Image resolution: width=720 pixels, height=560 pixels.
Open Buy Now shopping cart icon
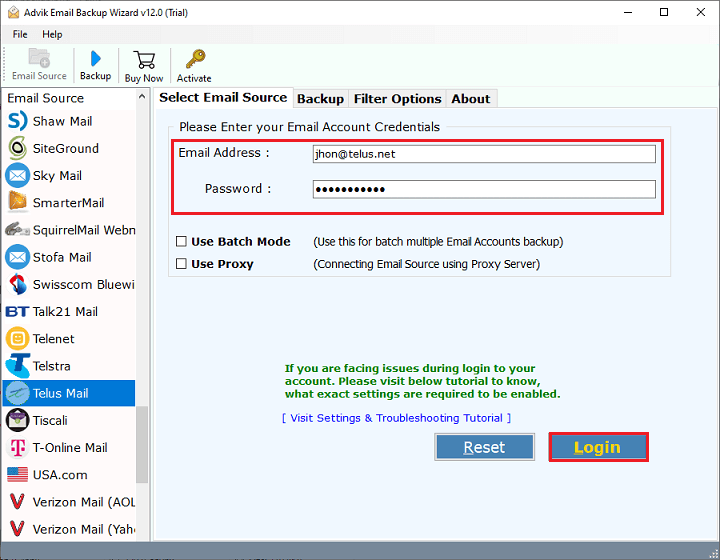144,60
